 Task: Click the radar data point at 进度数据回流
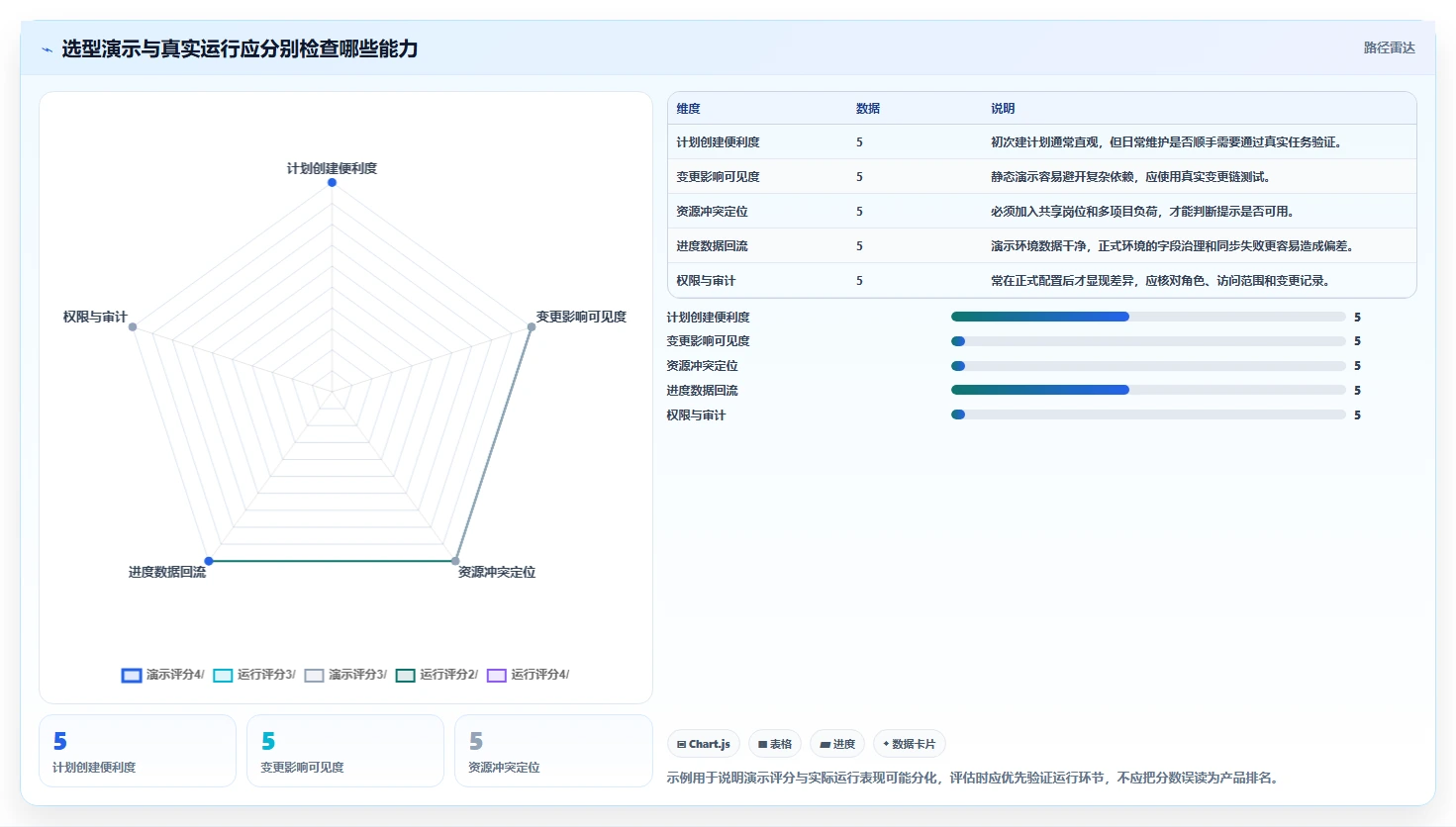coord(209,561)
